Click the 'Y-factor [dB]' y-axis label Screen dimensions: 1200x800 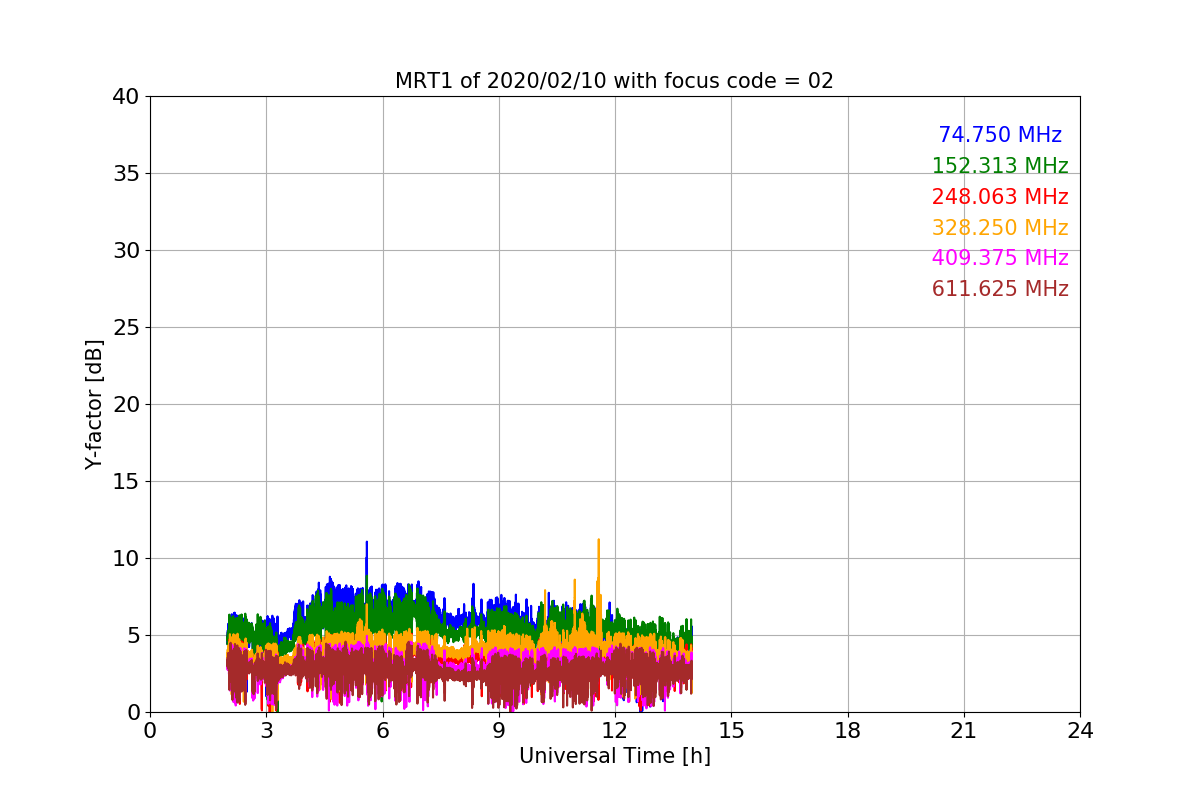[94, 404]
